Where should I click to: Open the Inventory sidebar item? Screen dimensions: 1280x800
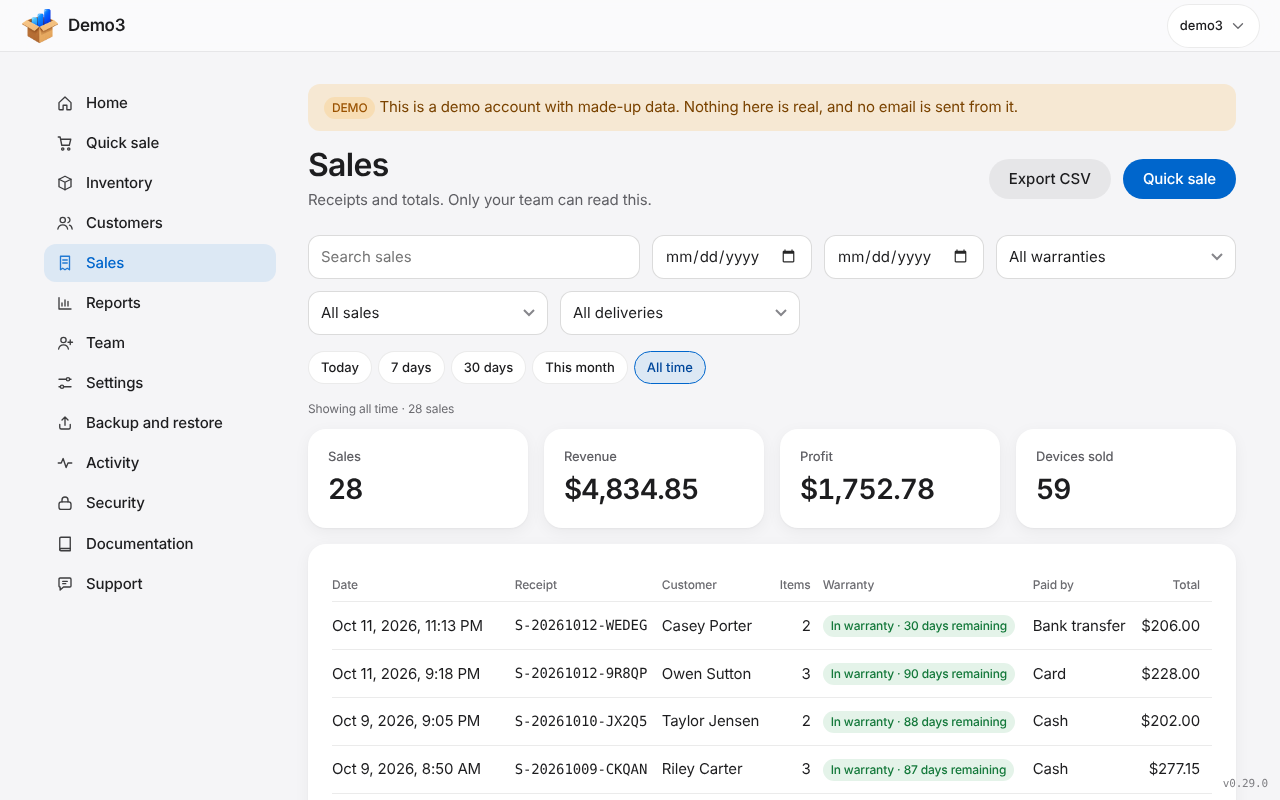click(x=160, y=183)
